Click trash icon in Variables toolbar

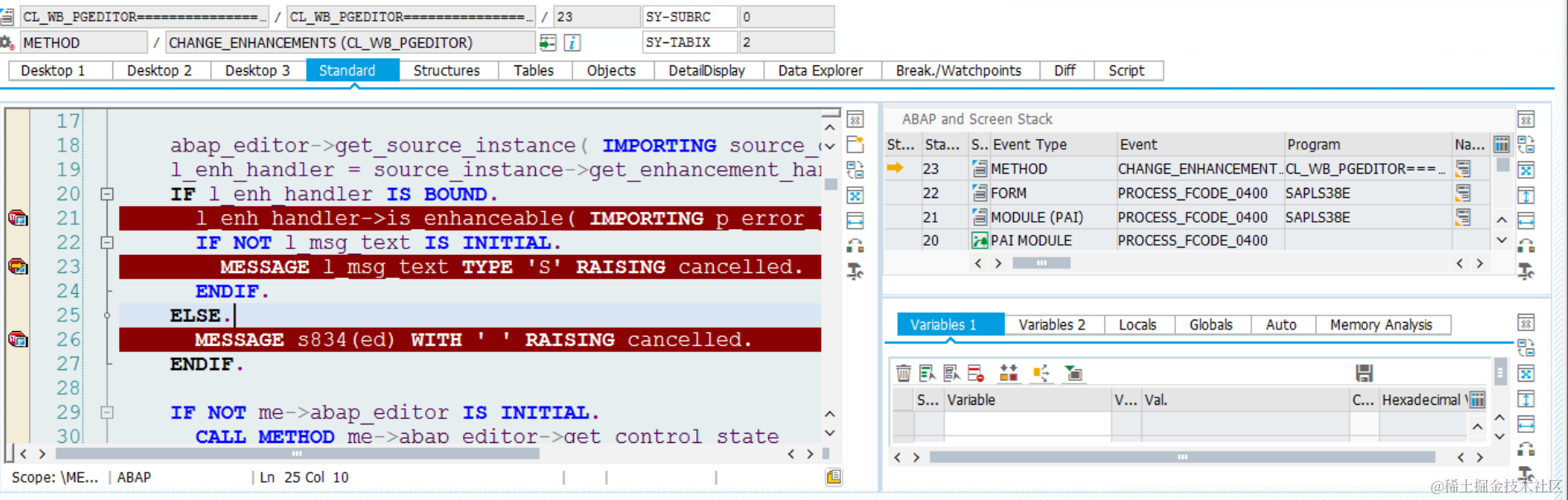(x=903, y=373)
